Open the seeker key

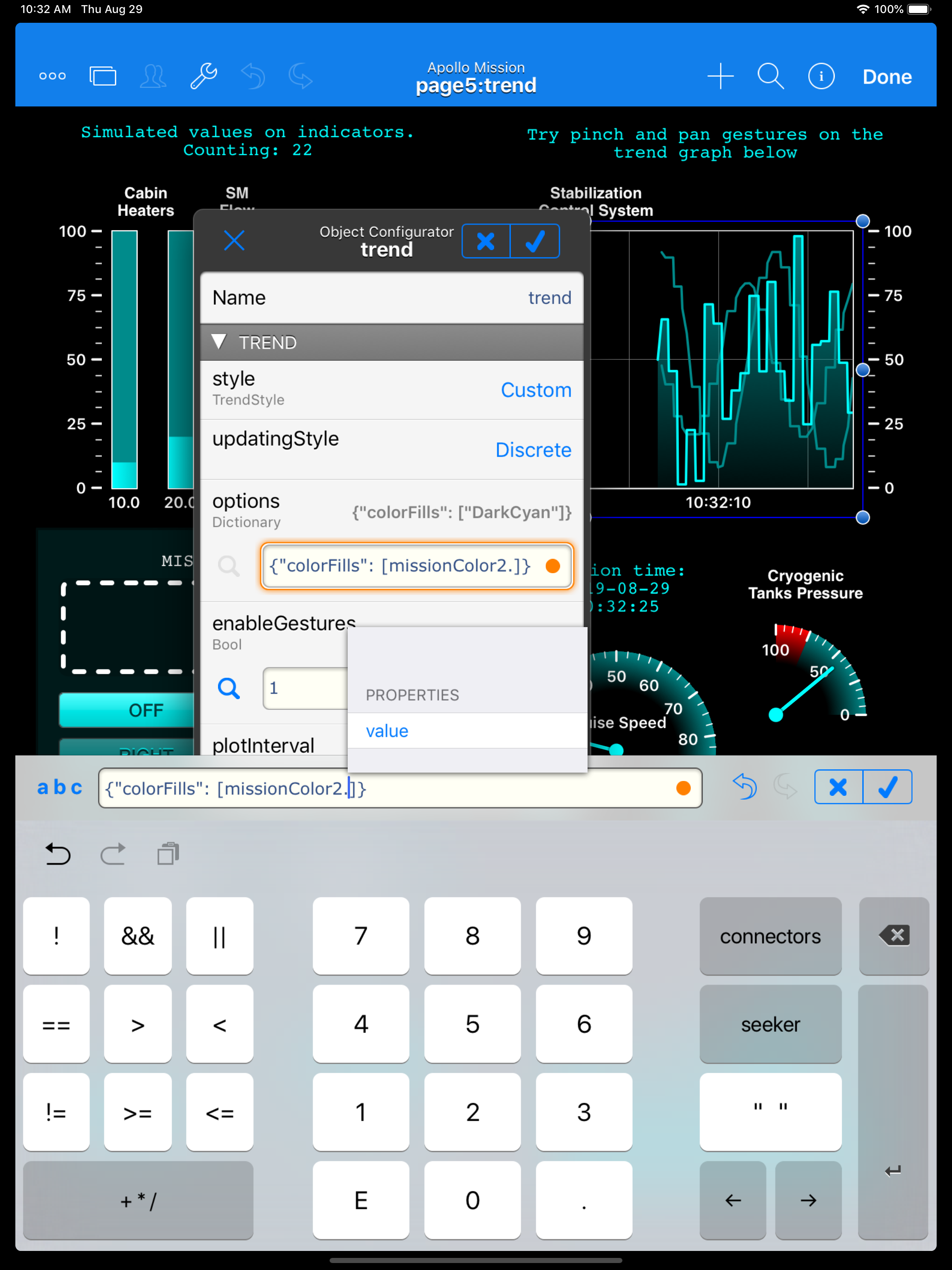[x=771, y=1025]
